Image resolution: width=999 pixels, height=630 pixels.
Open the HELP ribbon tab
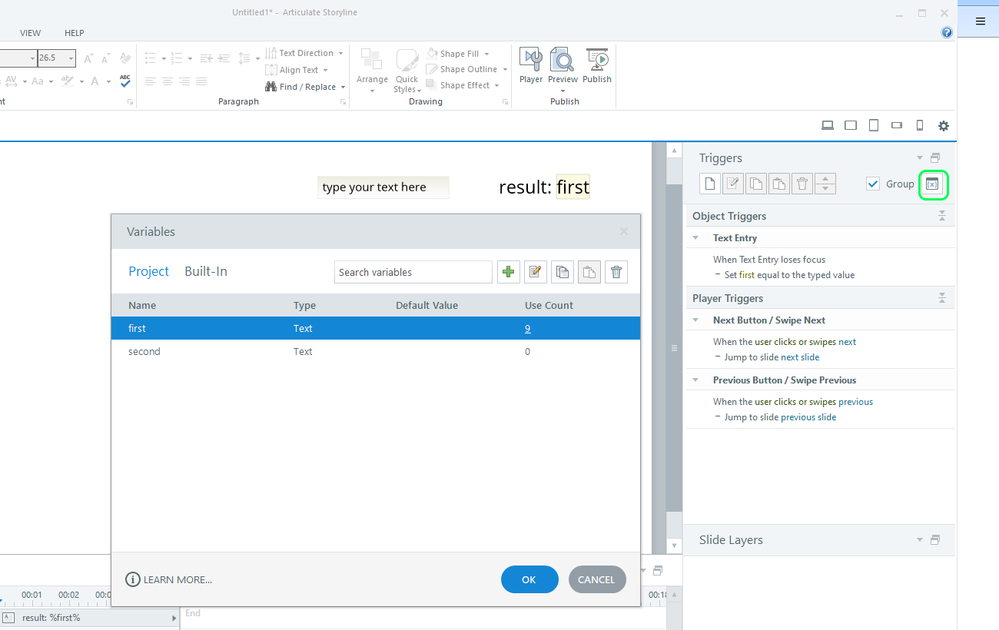[75, 33]
